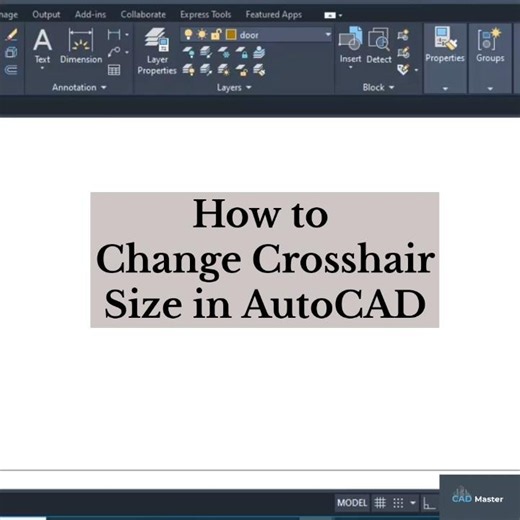Screen dimensions: 520x520
Task: Click the Leader tool icon
Action: click(114, 52)
